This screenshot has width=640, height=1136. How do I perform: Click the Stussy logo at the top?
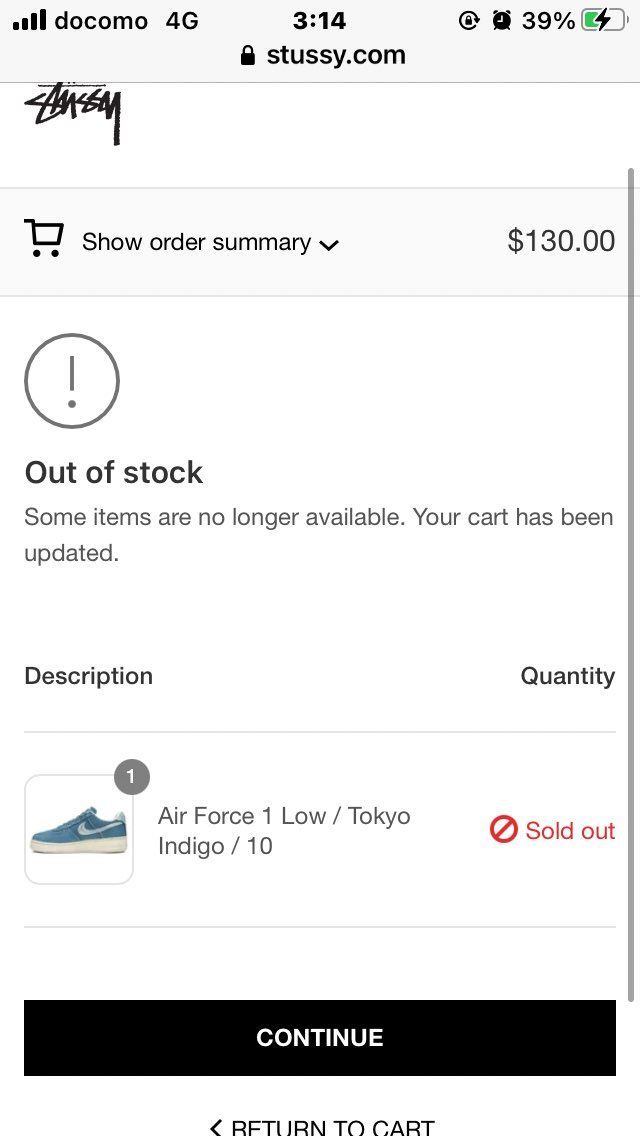pyautogui.click(x=73, y=112)
